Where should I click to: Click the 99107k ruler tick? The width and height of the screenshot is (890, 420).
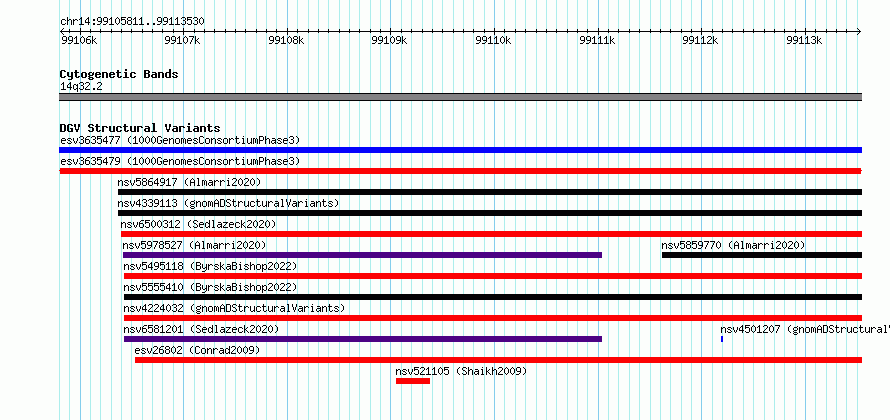[183, 40]
